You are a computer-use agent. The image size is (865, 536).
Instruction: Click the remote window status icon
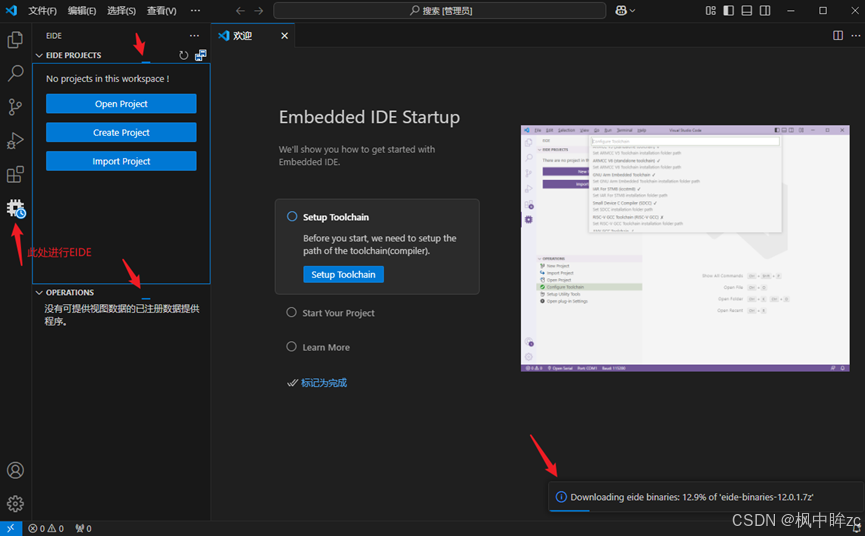click(x=10, y=528)
